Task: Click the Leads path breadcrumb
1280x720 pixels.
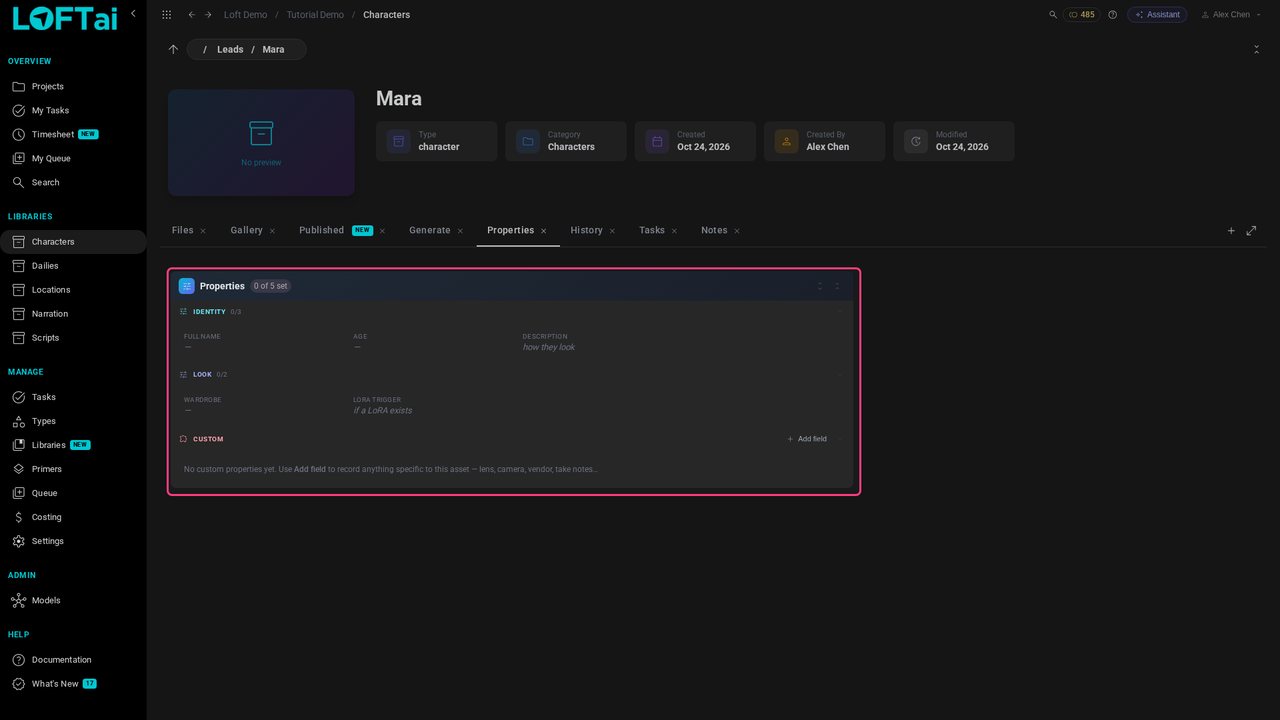Action: (230, 49)
